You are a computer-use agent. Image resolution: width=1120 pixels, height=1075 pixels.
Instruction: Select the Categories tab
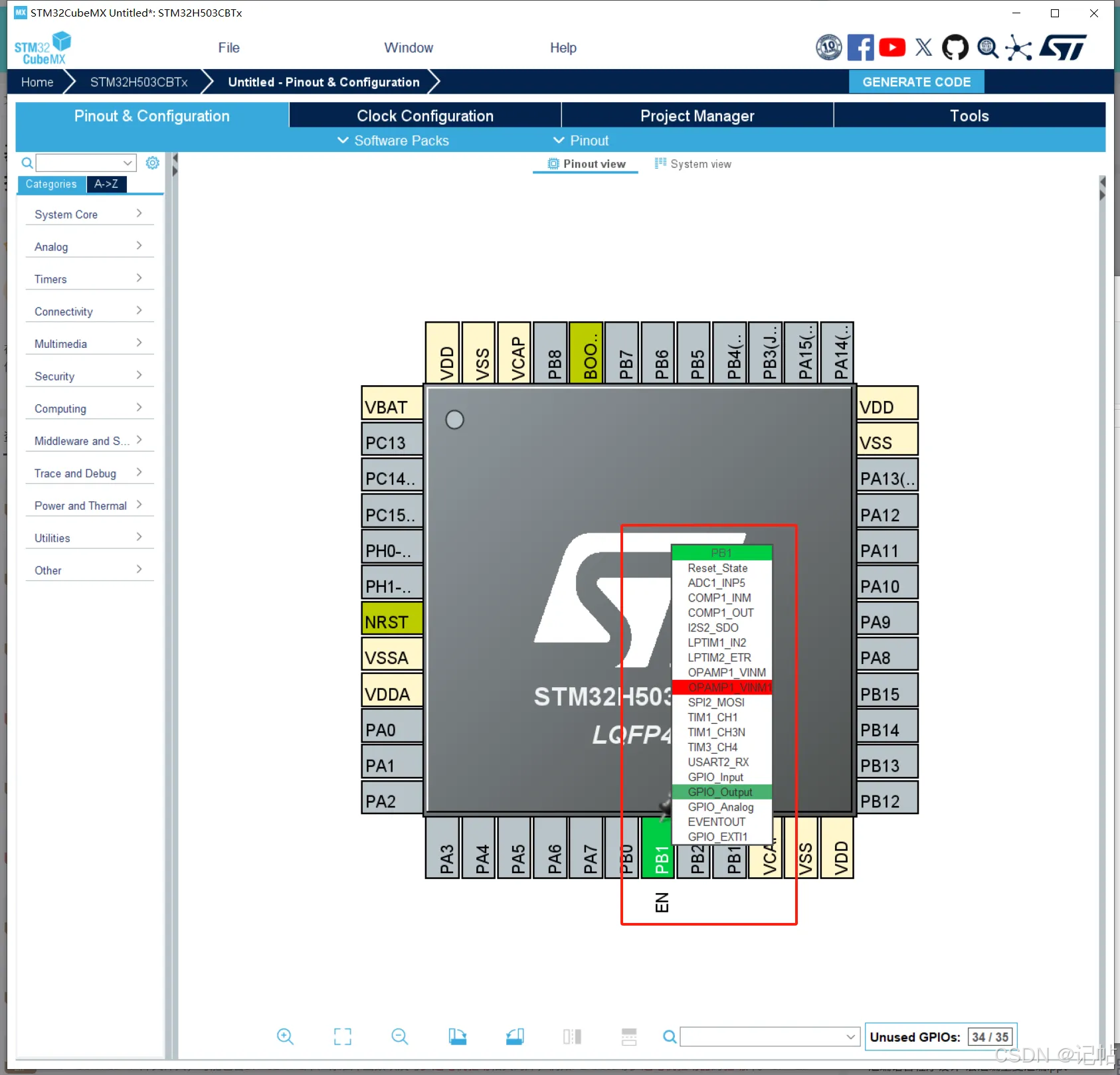coord(51,184)
